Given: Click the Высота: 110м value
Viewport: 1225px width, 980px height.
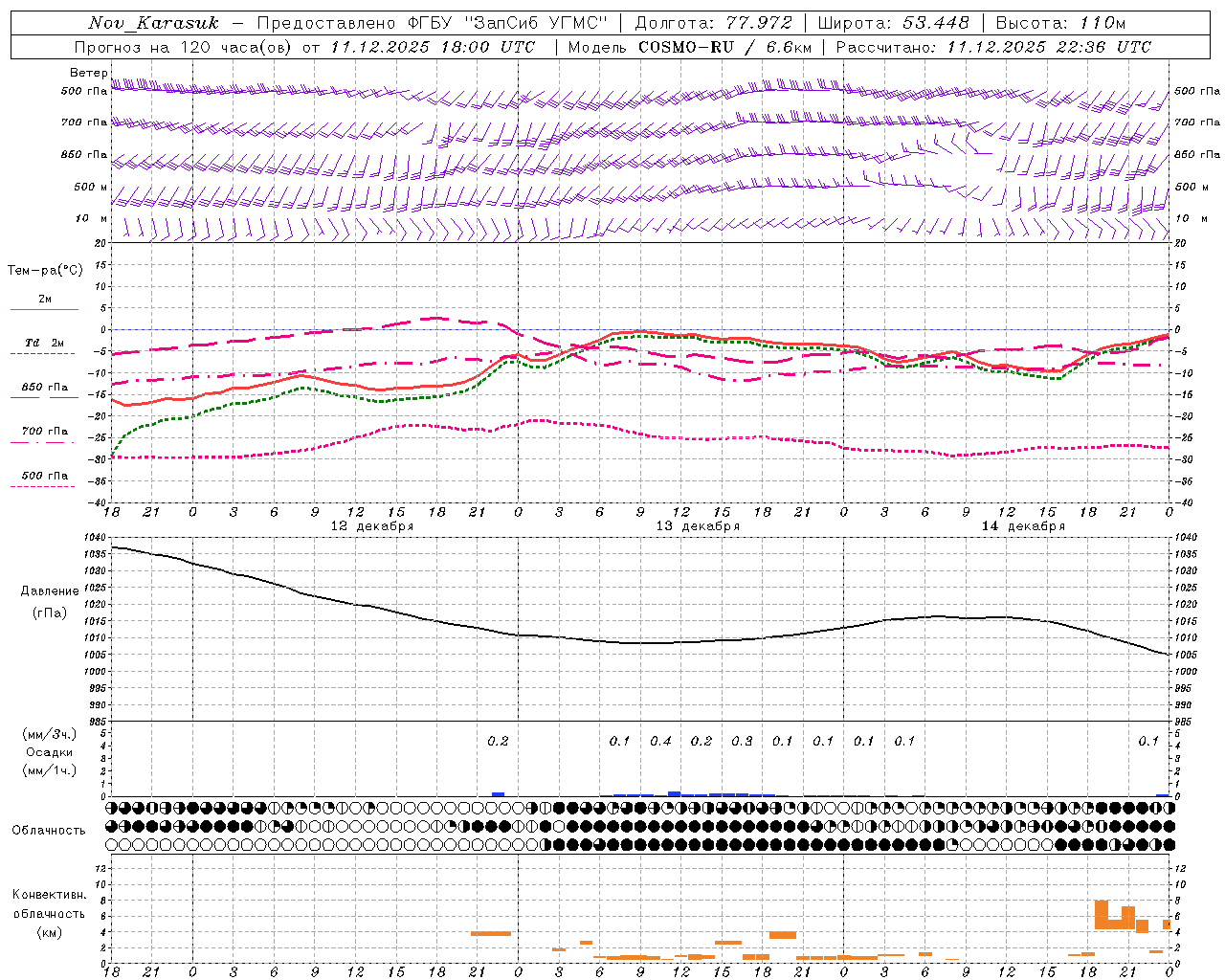Looking at the screenshot, I should [x=1060, y=23].
